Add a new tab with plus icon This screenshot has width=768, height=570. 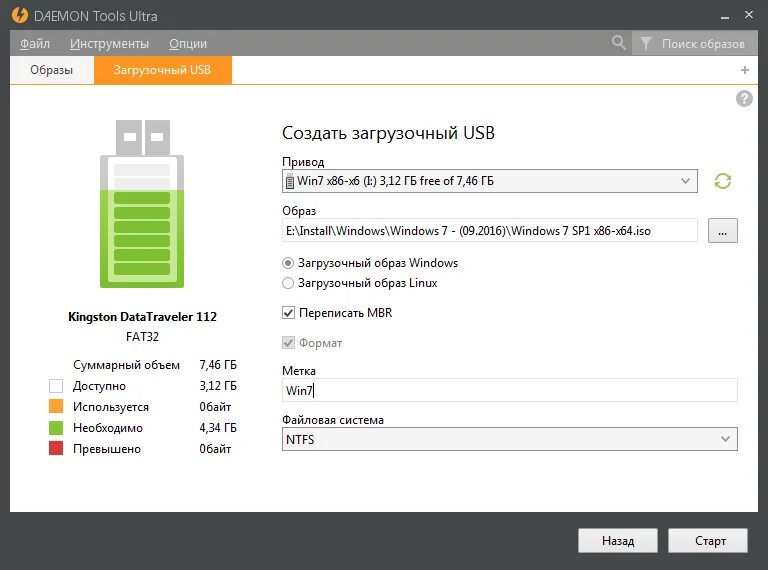pyautogui.click(x=745, y=70)
